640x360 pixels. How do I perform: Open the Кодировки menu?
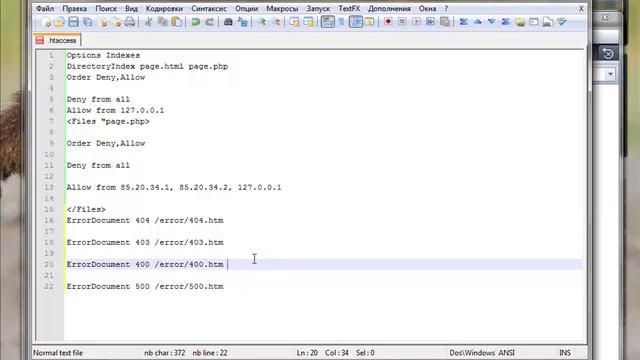coord(164,8)
